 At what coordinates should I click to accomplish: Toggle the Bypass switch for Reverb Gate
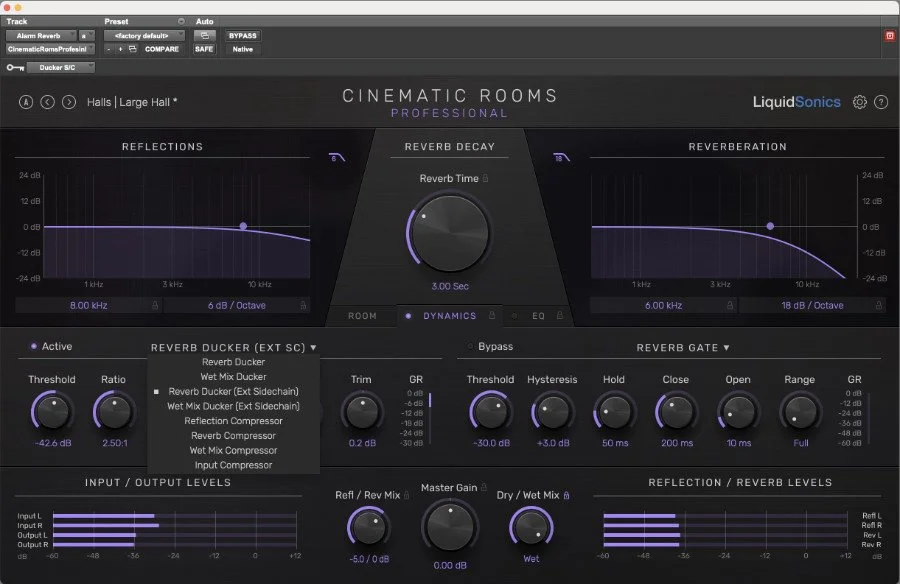tap(470, 346)
